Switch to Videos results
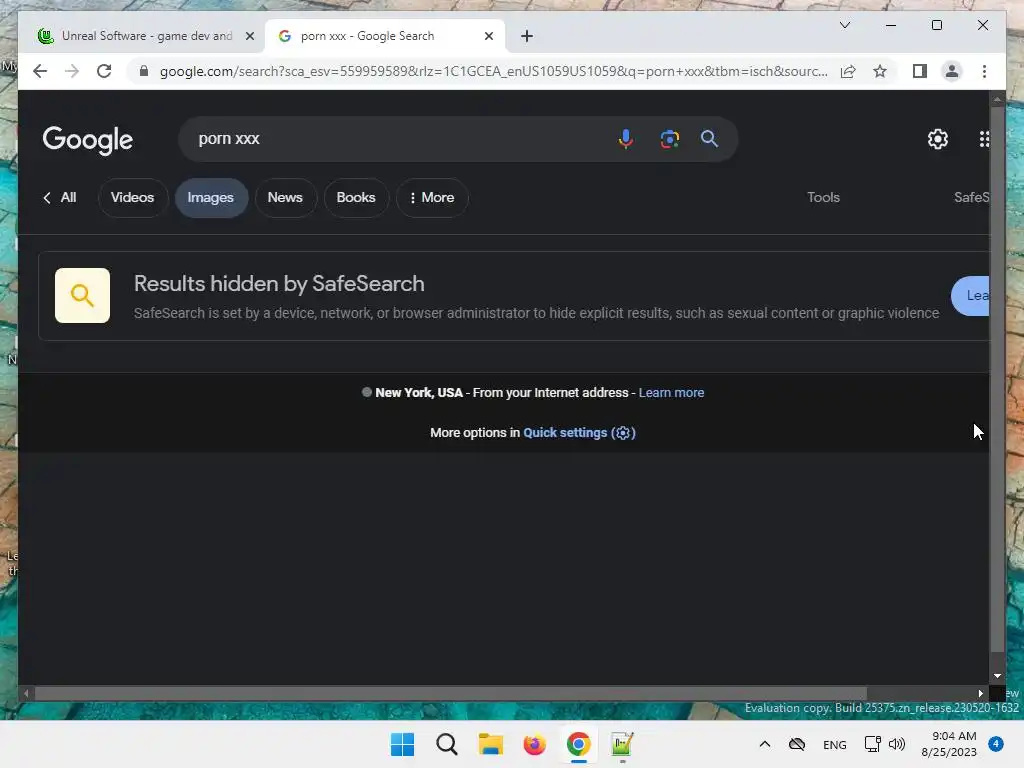1024x768 pixels. [133, 197]
